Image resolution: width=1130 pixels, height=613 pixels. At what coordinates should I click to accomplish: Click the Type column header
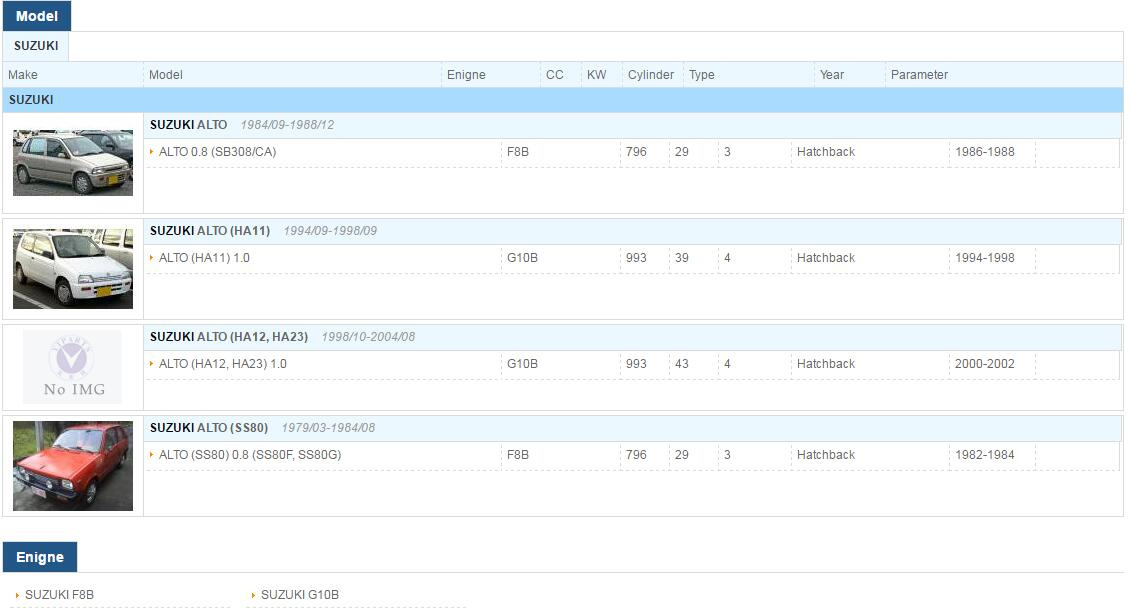pos(702,75)
